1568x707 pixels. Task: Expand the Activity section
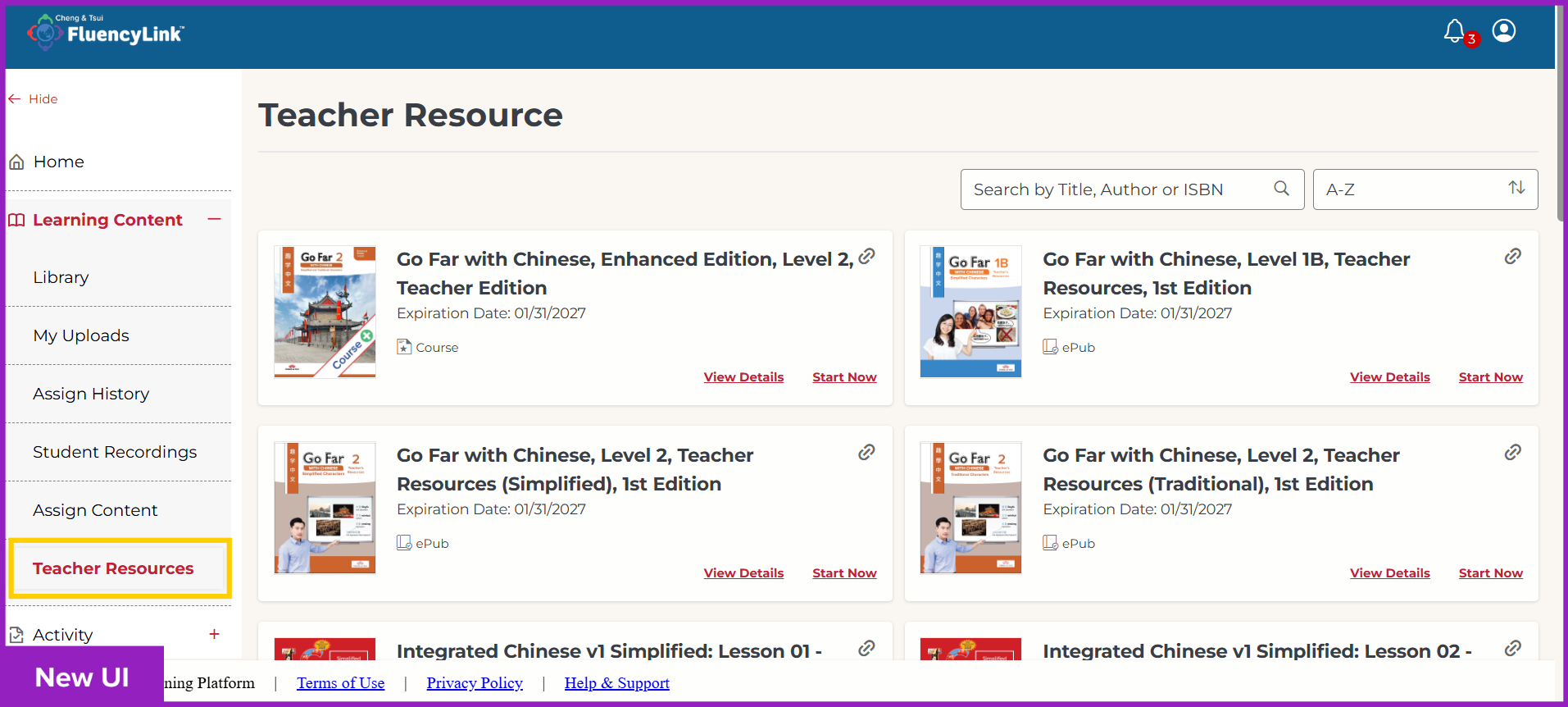pyautogui.click(x=215, y=634)
